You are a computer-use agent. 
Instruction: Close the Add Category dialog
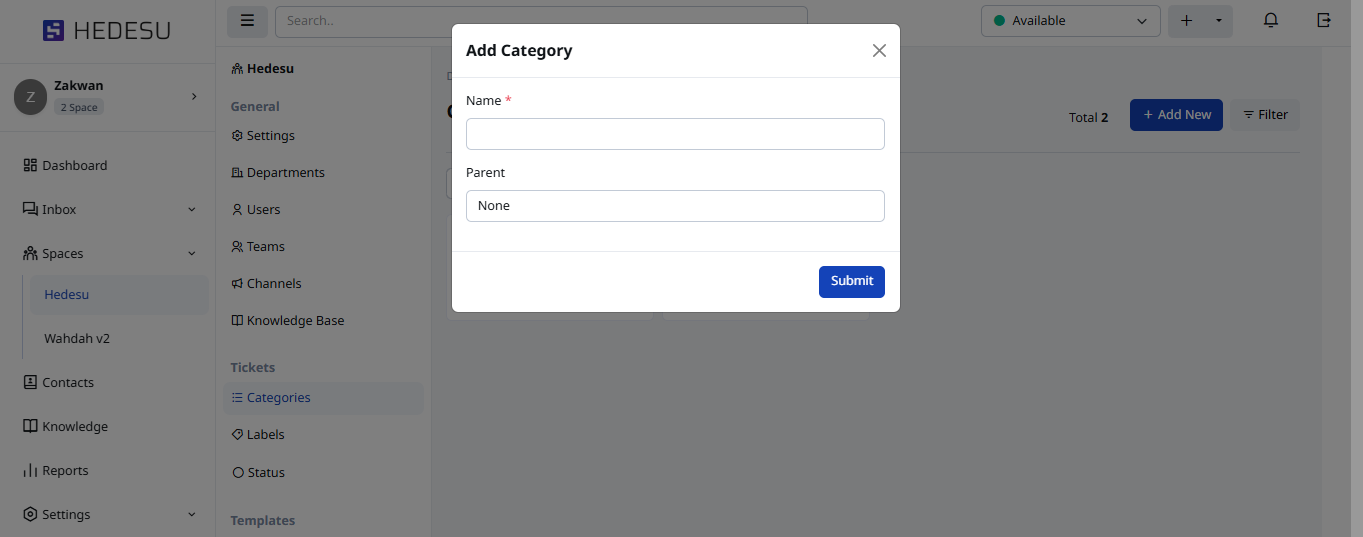(x=879, y=51)
